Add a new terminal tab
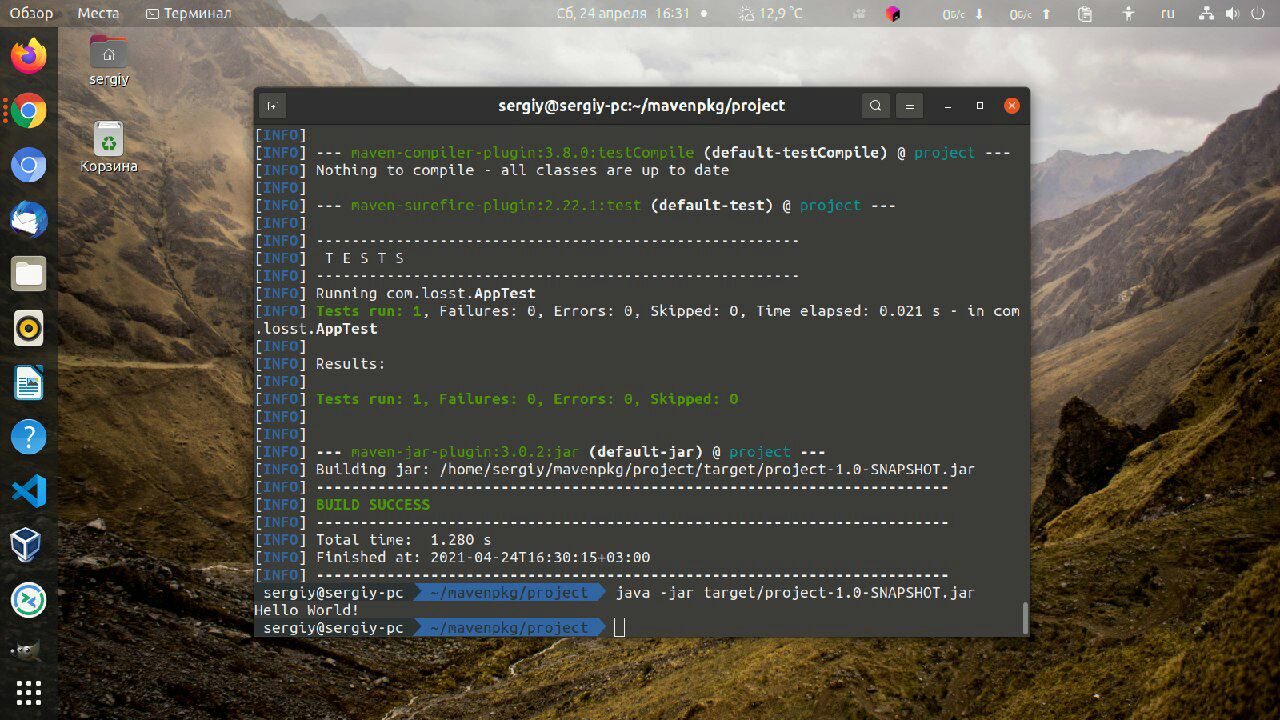Screen dimensions: 1280x720 (x=271, y=106)
